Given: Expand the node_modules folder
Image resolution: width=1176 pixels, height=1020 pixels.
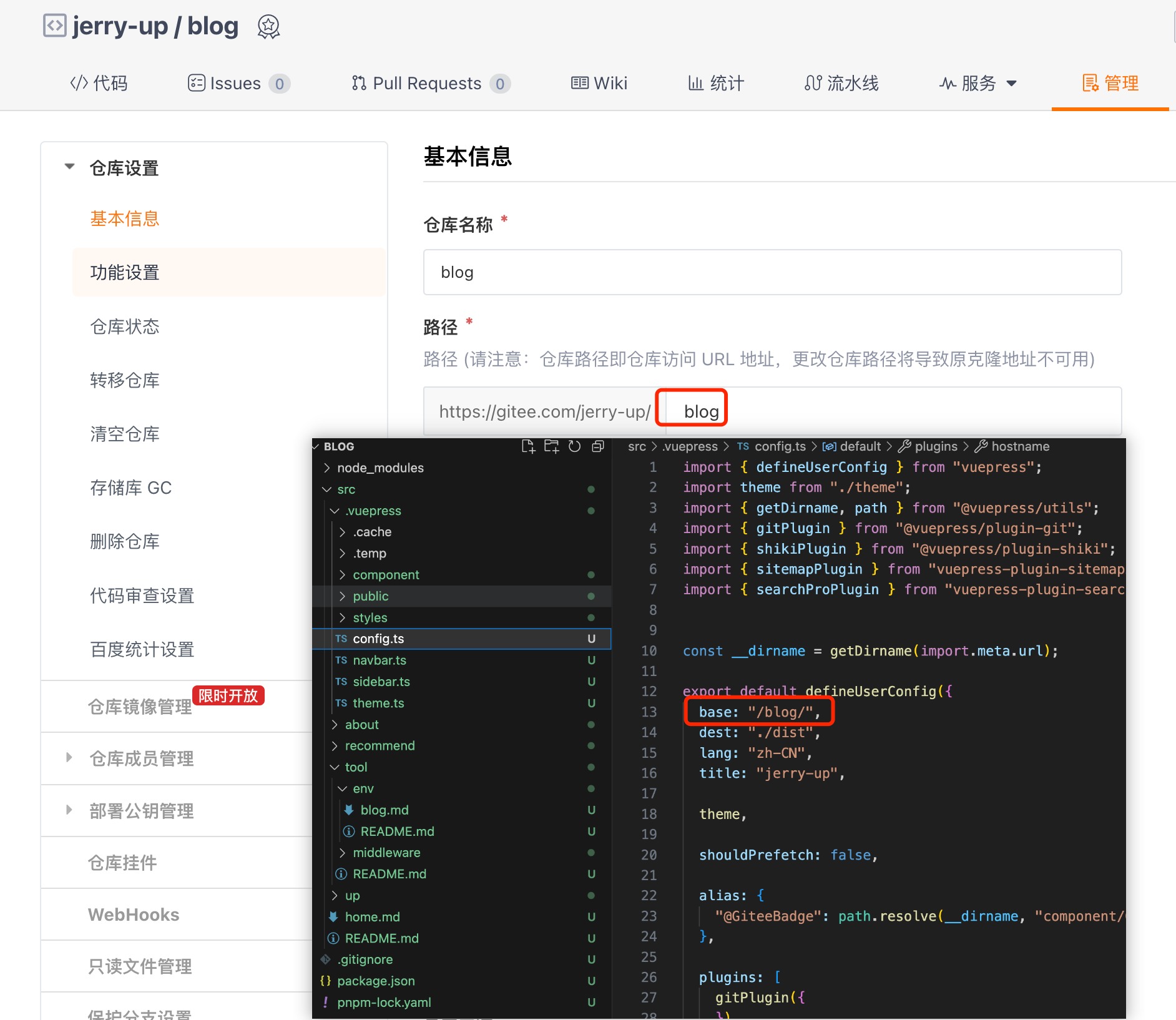Looking at the screenshot, I should tap(327, 468).
